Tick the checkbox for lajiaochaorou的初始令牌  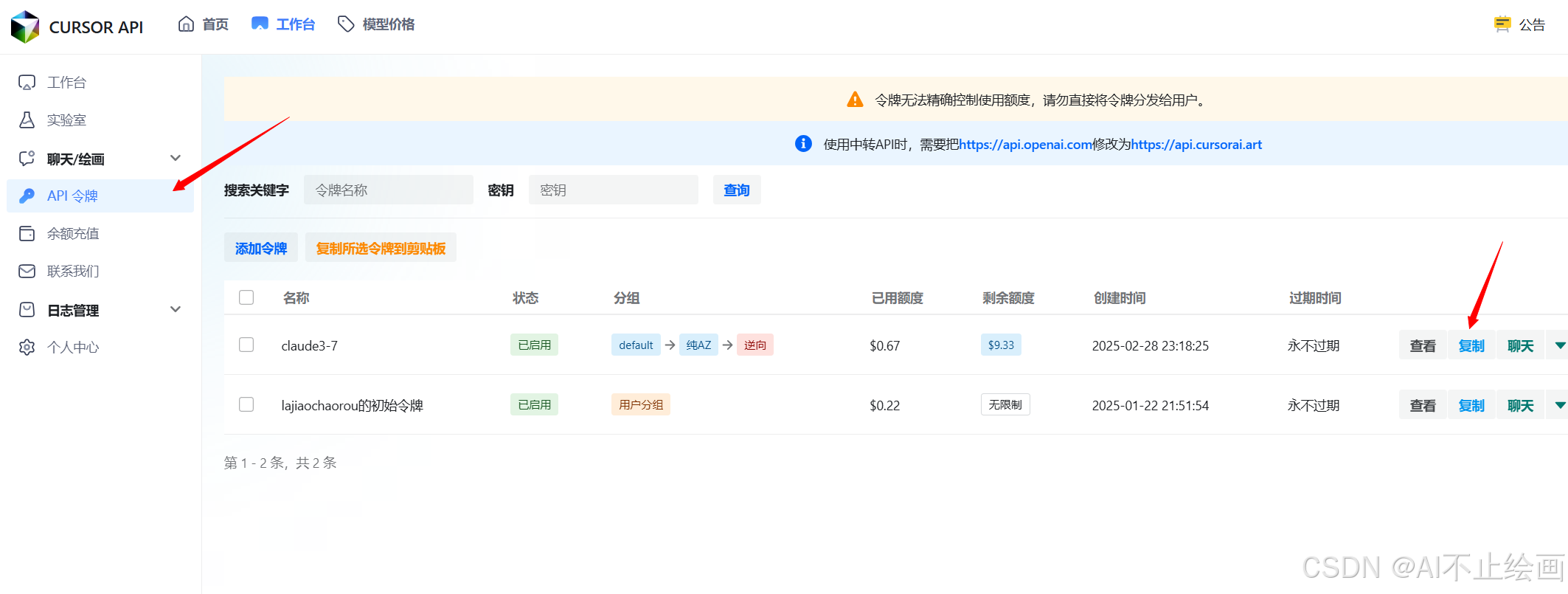pyautogui.click(x=246, y=404)
